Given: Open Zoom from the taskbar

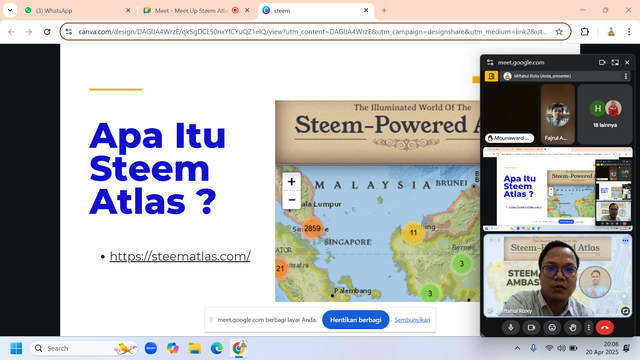Looking at the screenshot, I should (151, 348).
